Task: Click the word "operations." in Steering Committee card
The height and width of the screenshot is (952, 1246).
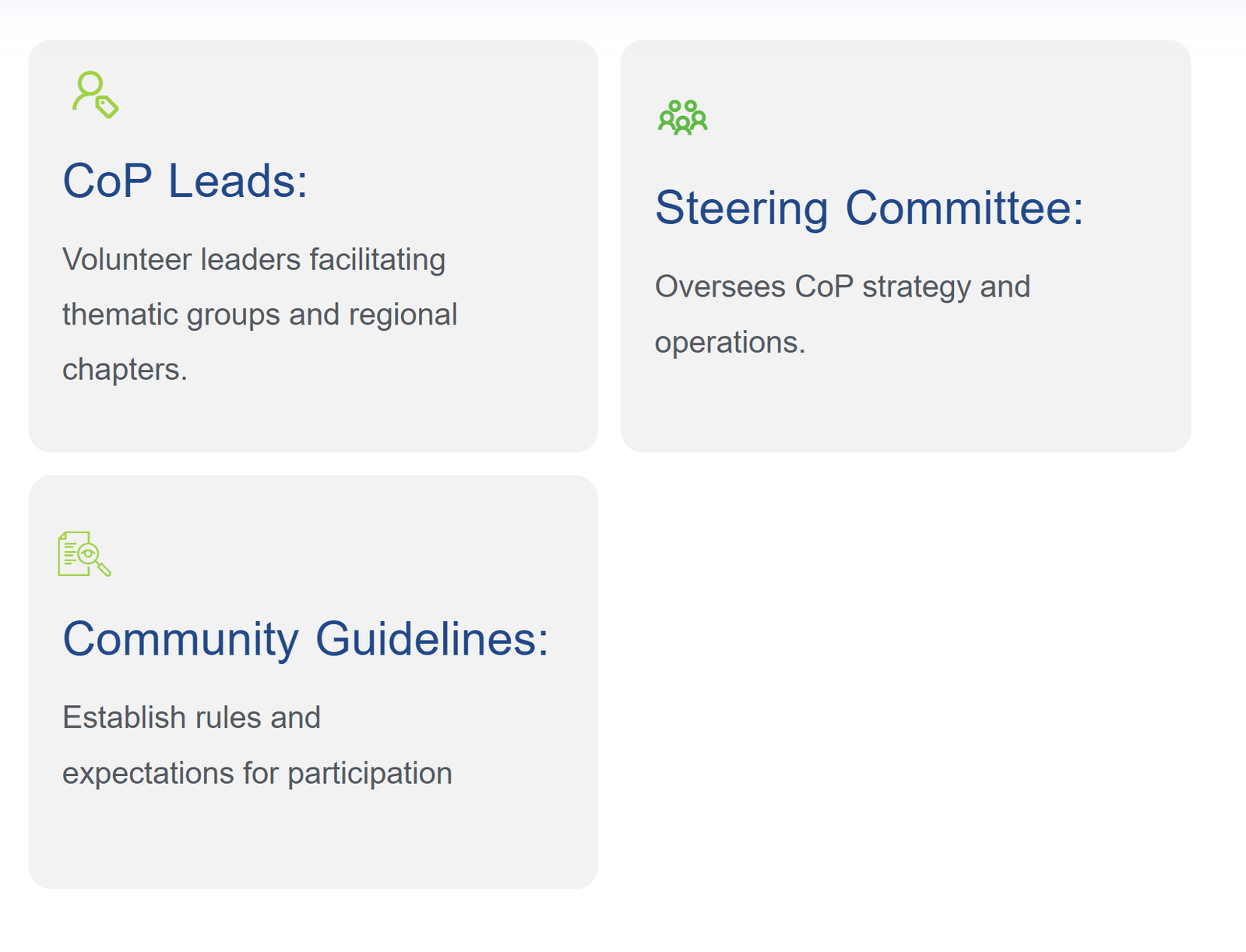Action: pyautogui.click(x=730, y=342)
